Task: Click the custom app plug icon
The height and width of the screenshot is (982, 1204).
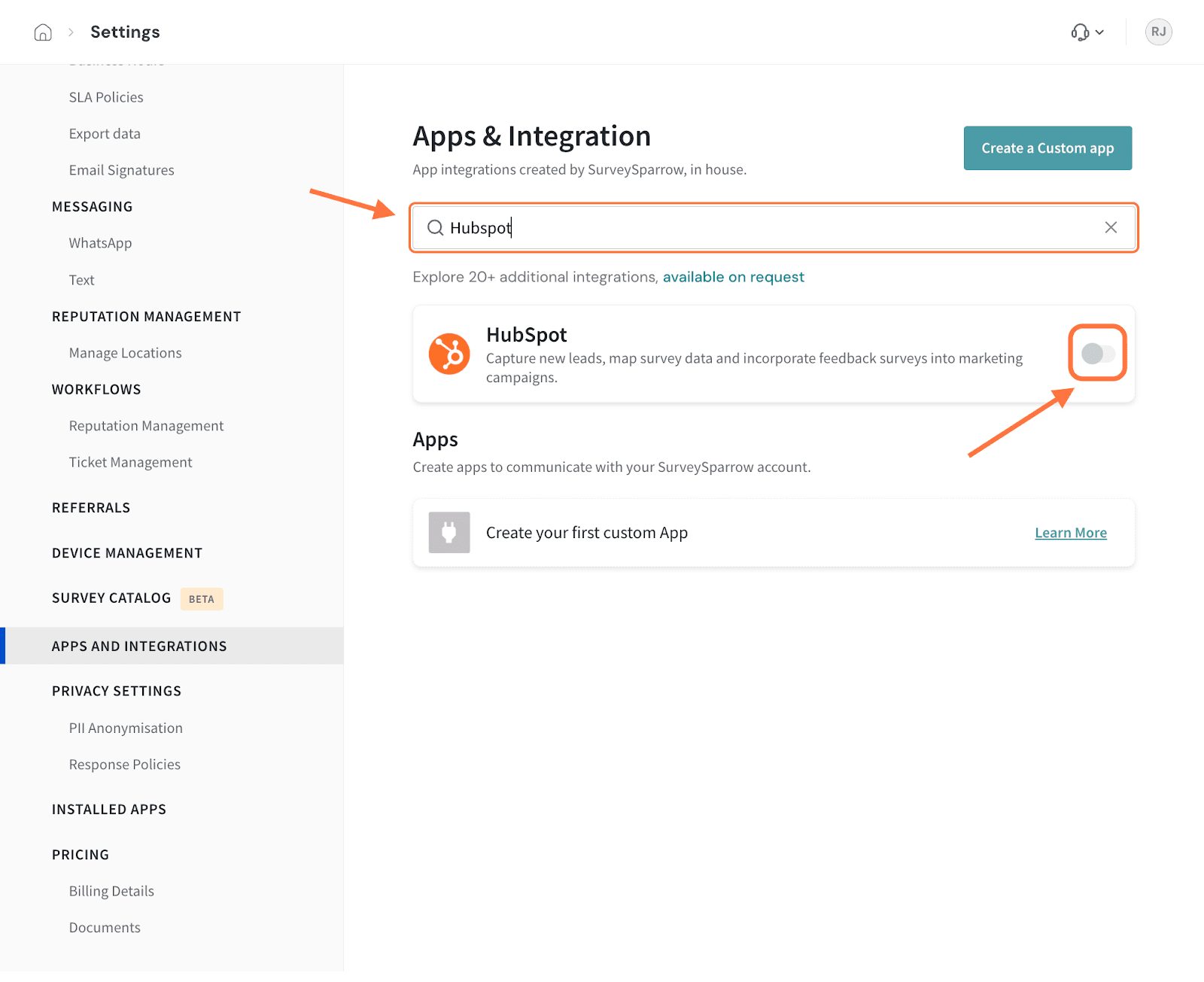Action: [449, 533]
